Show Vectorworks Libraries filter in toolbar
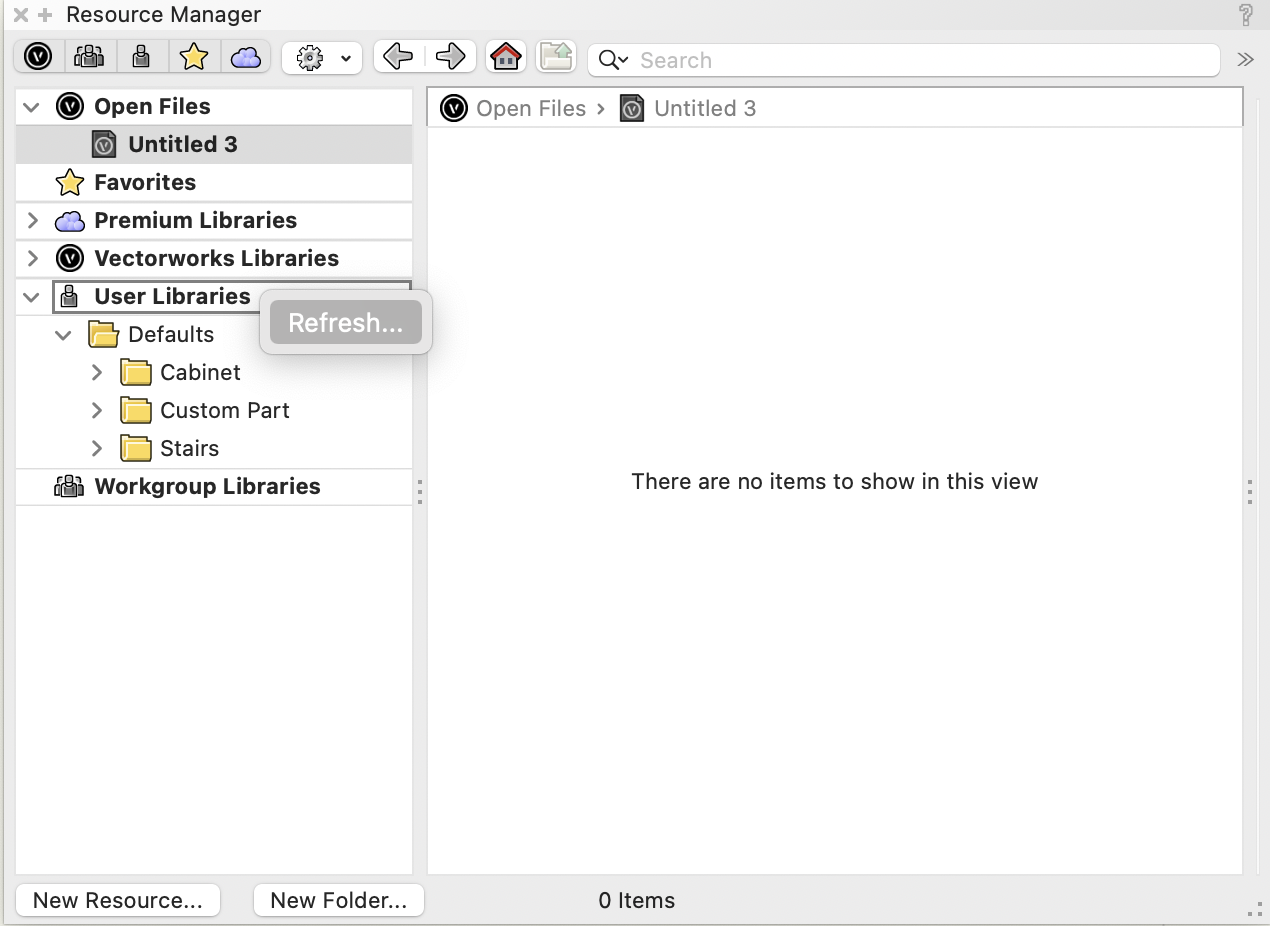The image size is (1270, 926). click(38, 57)
